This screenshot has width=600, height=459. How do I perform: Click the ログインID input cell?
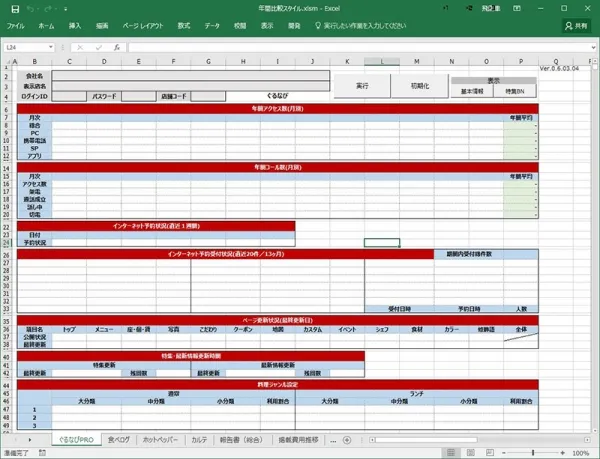point(69,96)
